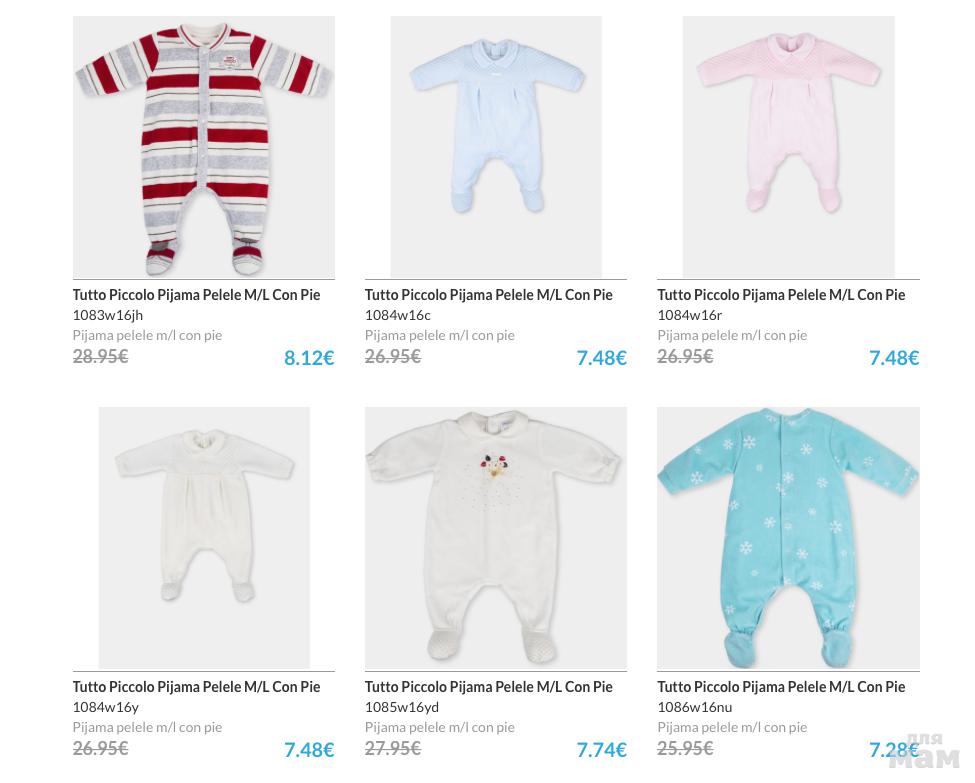Open the turquoise snowflake pajama photo
The height and width of the screenshot is (783, 975).
788,538
